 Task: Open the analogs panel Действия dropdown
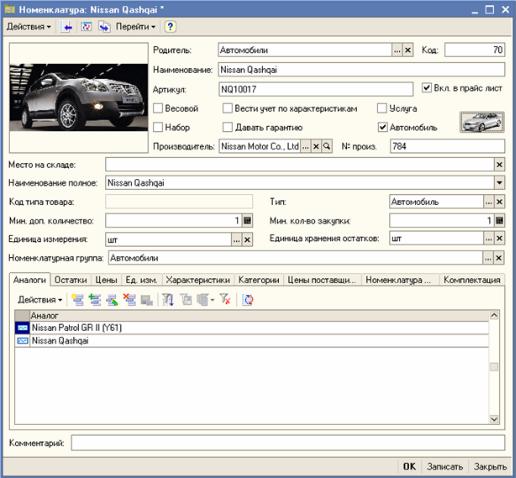click(x=40, y=300)
